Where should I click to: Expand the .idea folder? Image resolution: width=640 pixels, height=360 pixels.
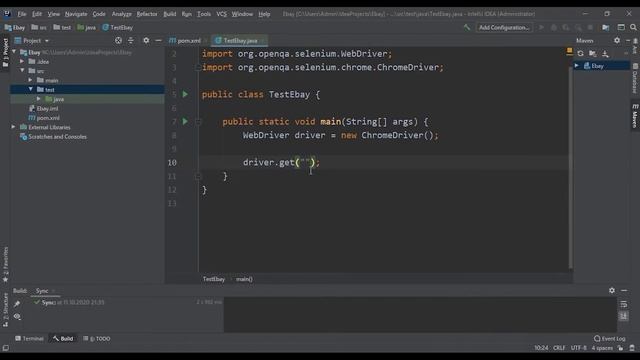(22, 62)
